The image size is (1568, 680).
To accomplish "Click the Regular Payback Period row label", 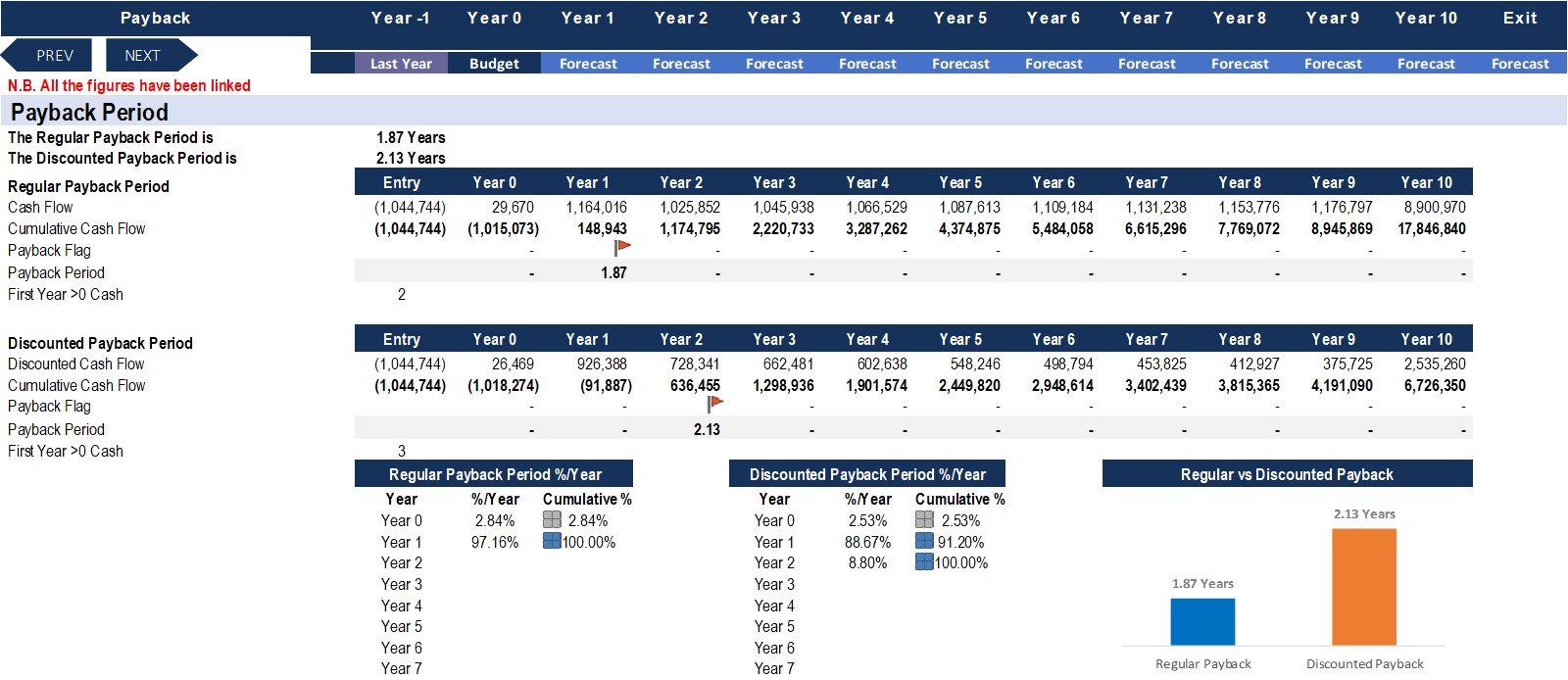I will tap(88, 186).
